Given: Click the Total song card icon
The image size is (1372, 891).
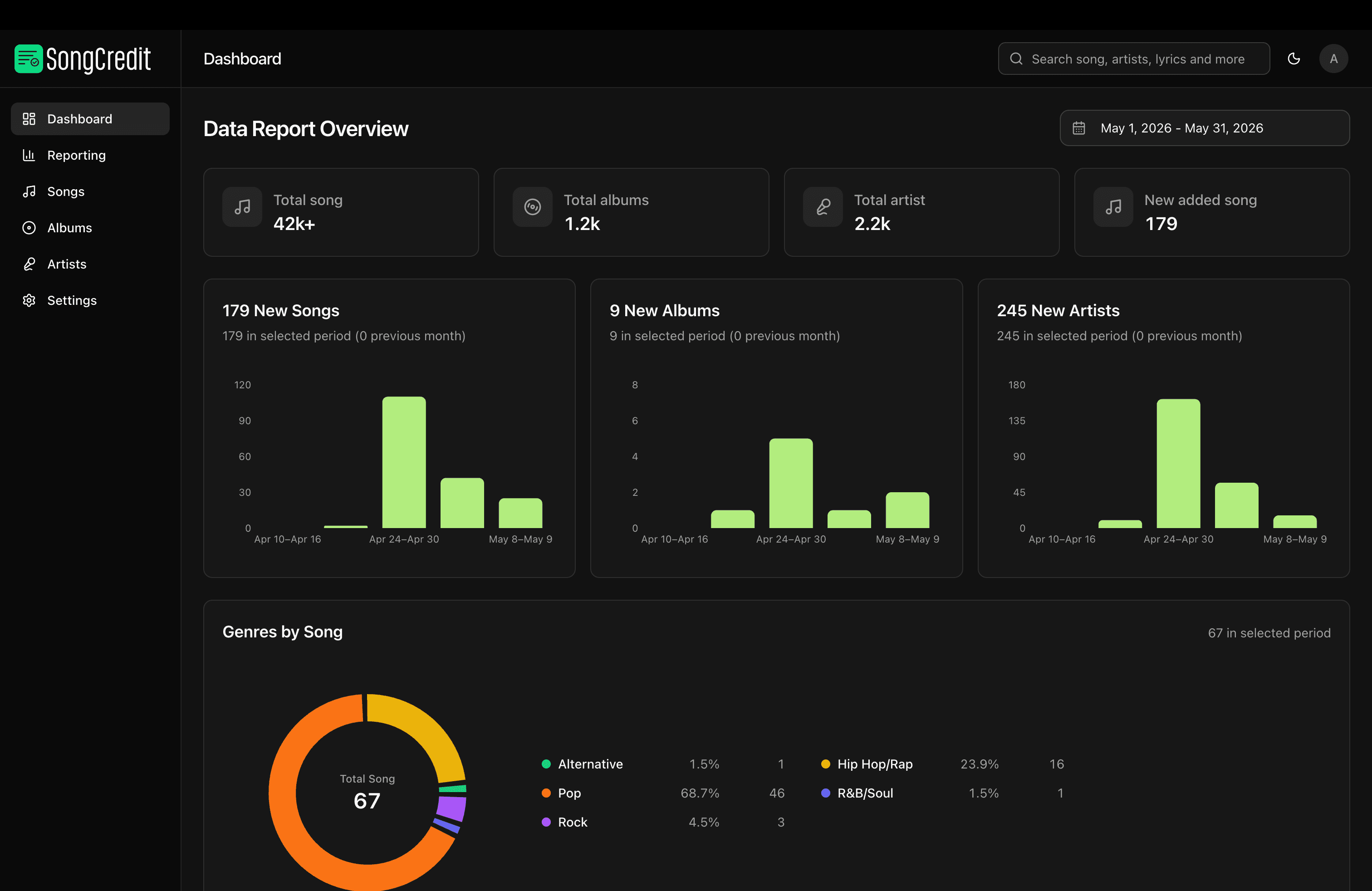Looking at the screenshot, I should point(242,207).
